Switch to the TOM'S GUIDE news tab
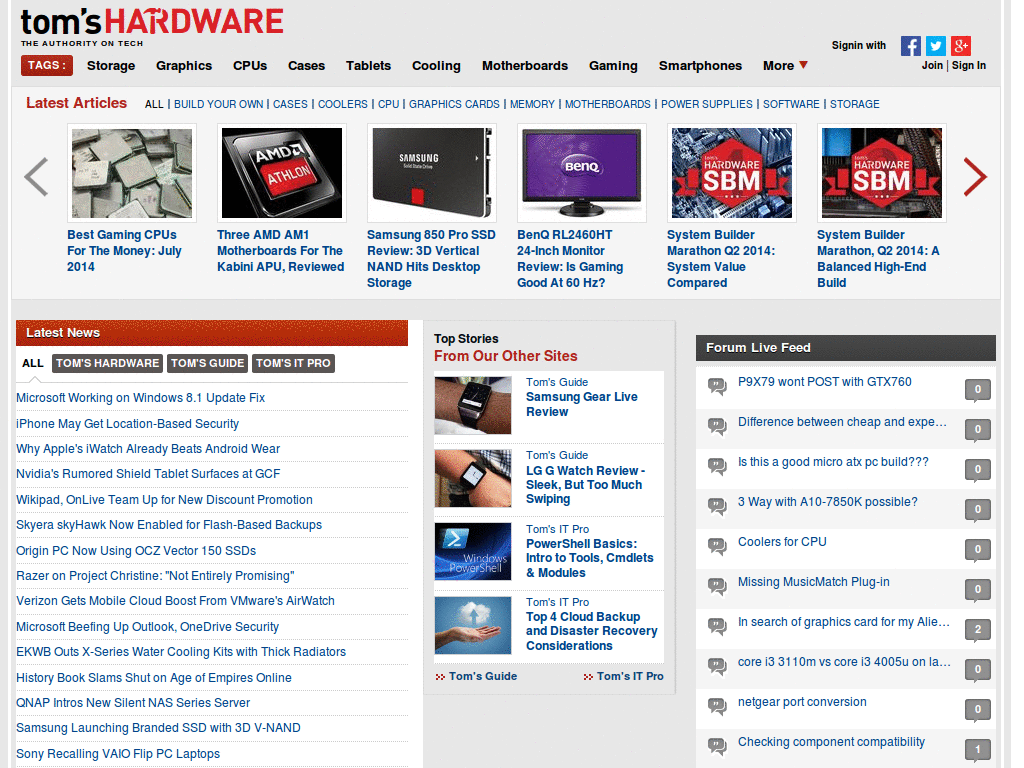The height and width of the screenshot is (768, 1024). pyautogui.click(x=207, y=363)
